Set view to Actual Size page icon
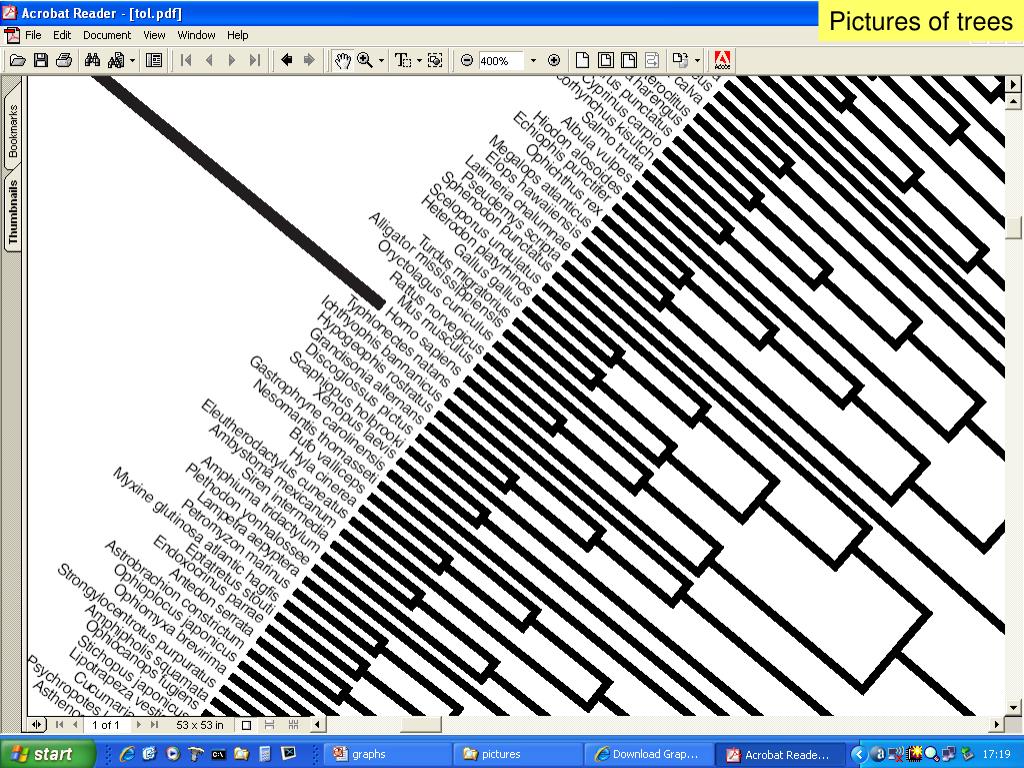1024x768 pixels. (x=582, y=61)
